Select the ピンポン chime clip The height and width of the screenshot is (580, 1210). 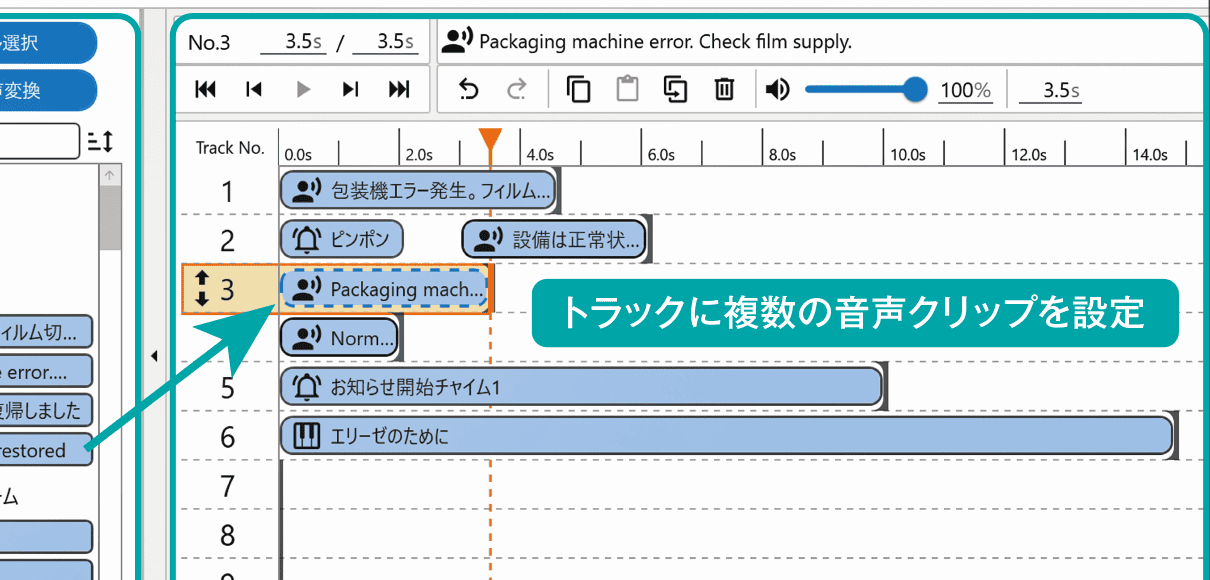[x=342, y=240]
